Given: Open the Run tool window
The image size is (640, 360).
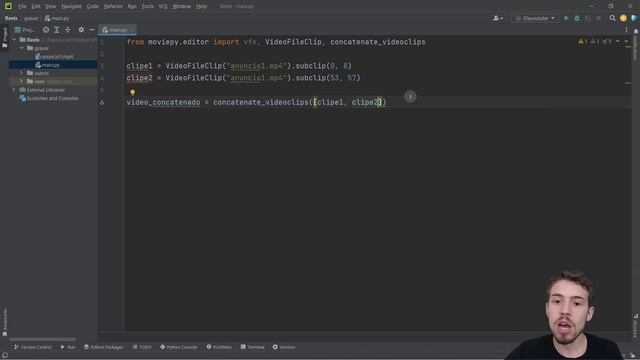Looking at the screenshot, I should click(68, 347).
